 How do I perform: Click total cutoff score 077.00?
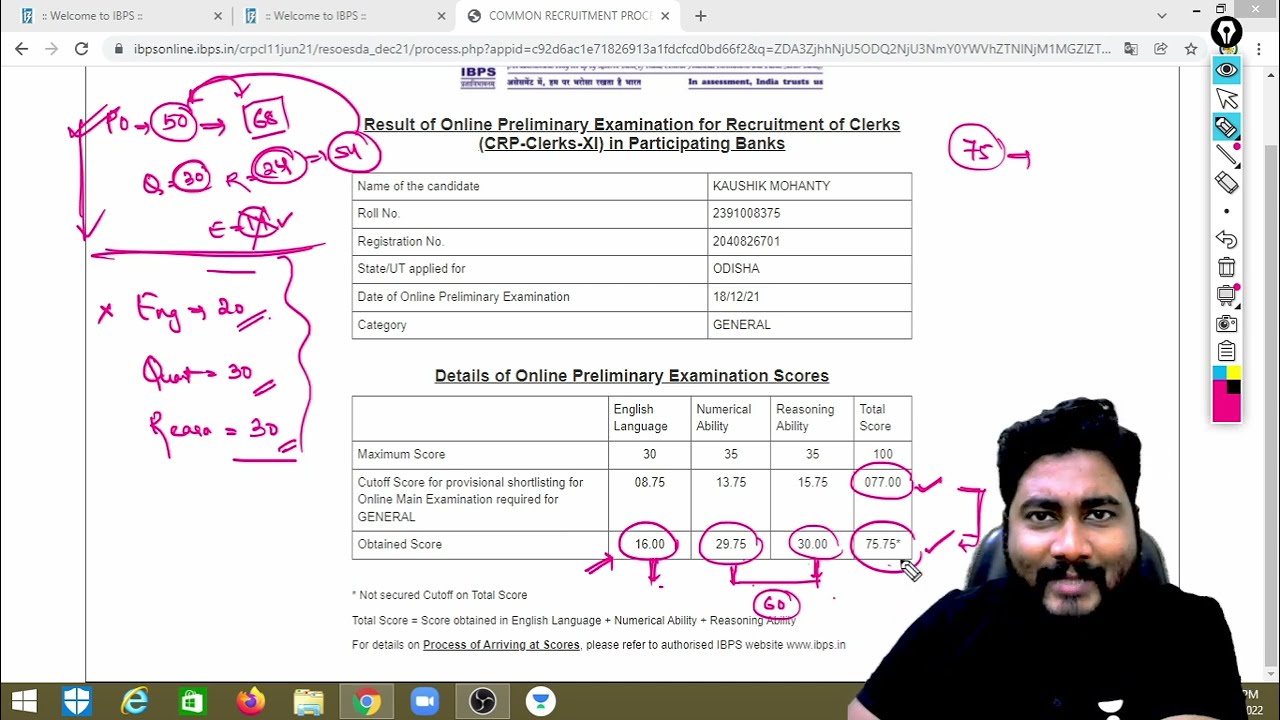tap(882, 482)
